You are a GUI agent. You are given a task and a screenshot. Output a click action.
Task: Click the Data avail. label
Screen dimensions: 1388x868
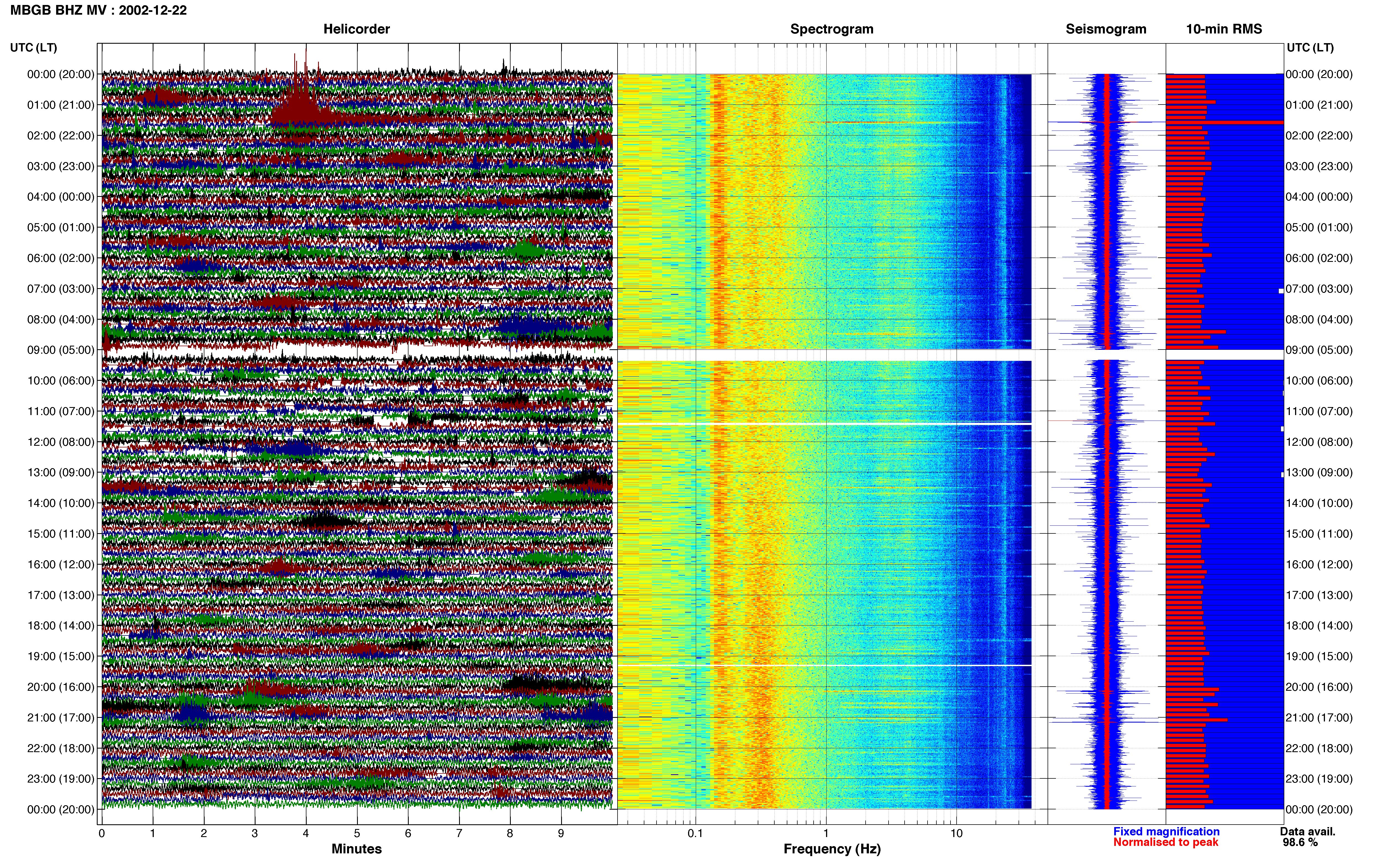[1308, 831]
